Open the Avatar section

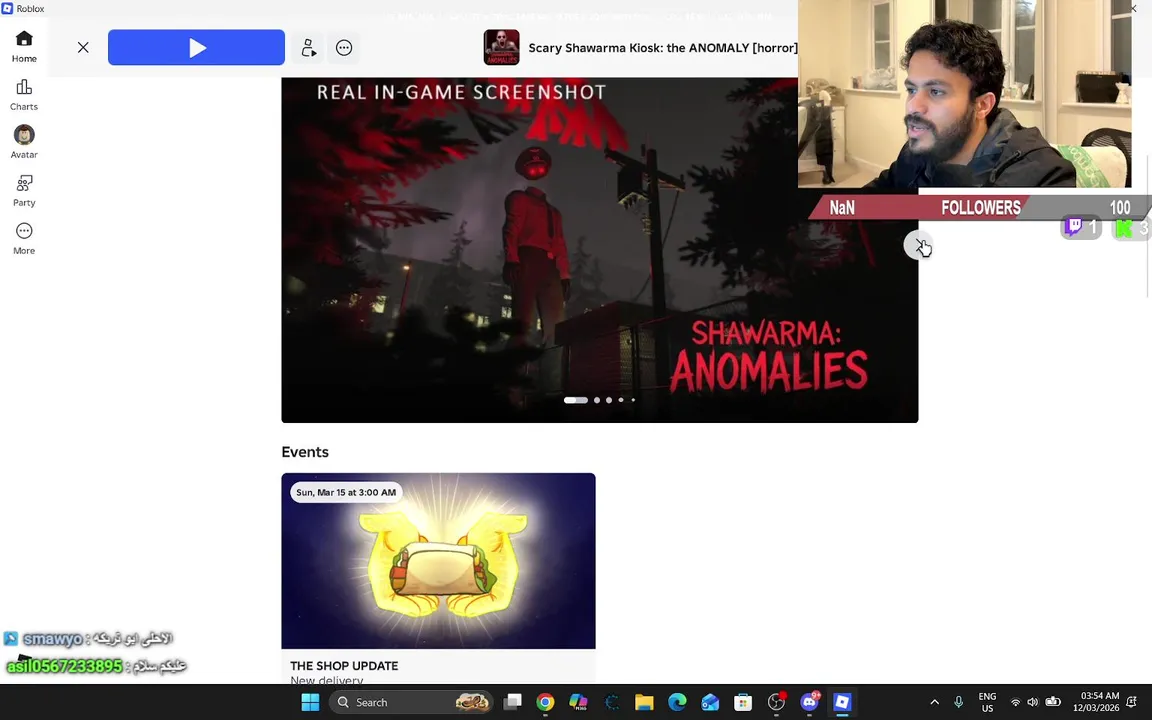point(24,143)
